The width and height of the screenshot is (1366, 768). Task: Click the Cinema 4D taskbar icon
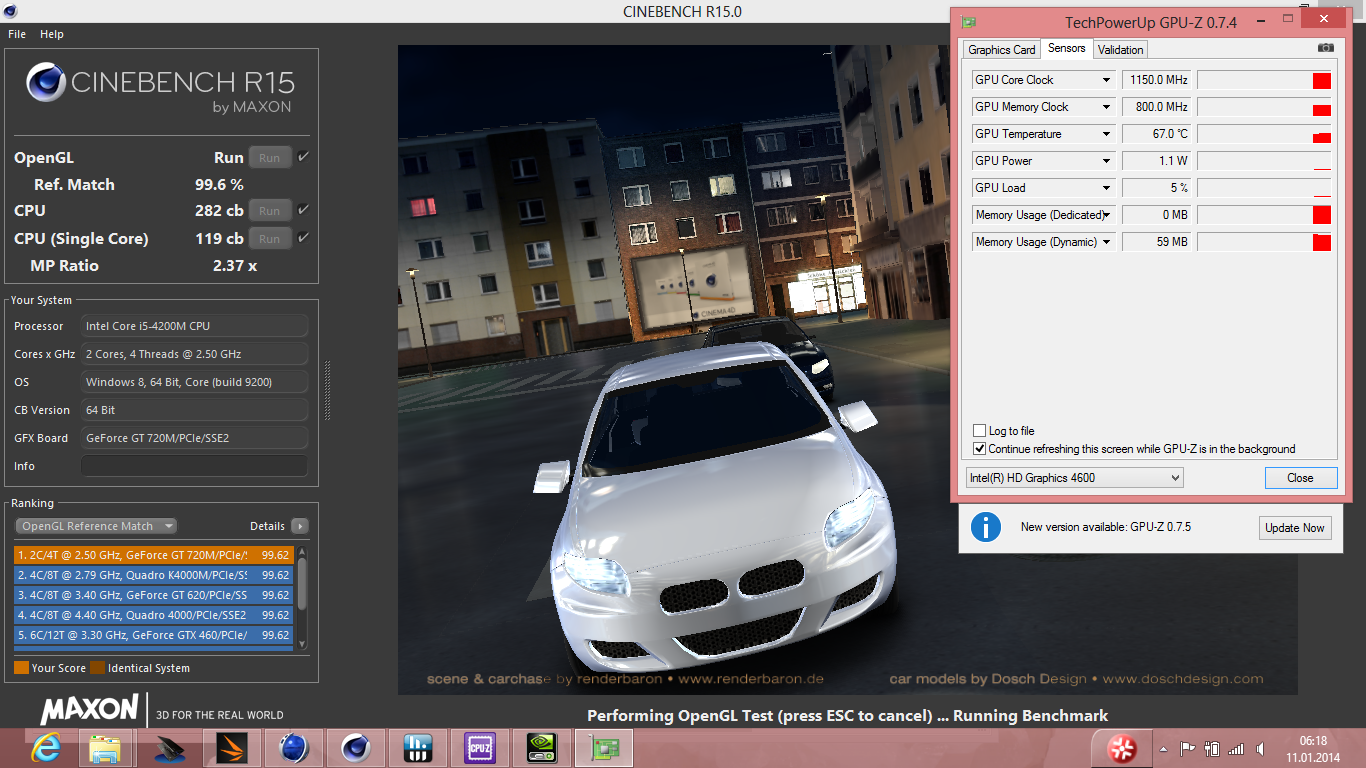(356, 748)
